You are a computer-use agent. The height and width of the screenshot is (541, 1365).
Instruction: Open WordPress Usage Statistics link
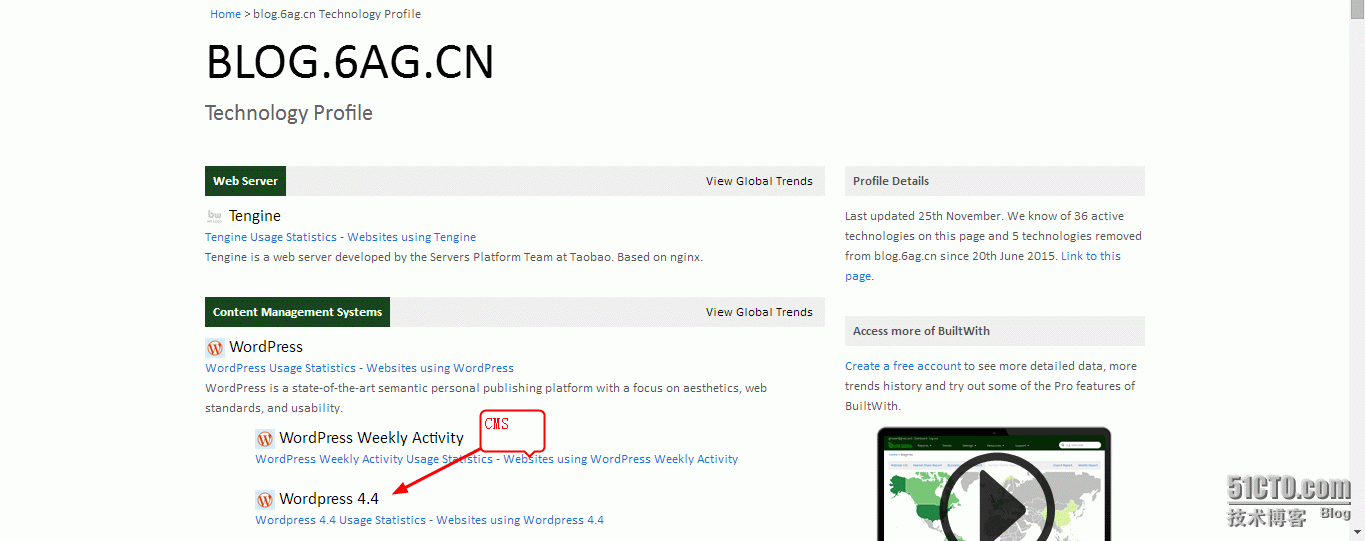tap(280, 368)
